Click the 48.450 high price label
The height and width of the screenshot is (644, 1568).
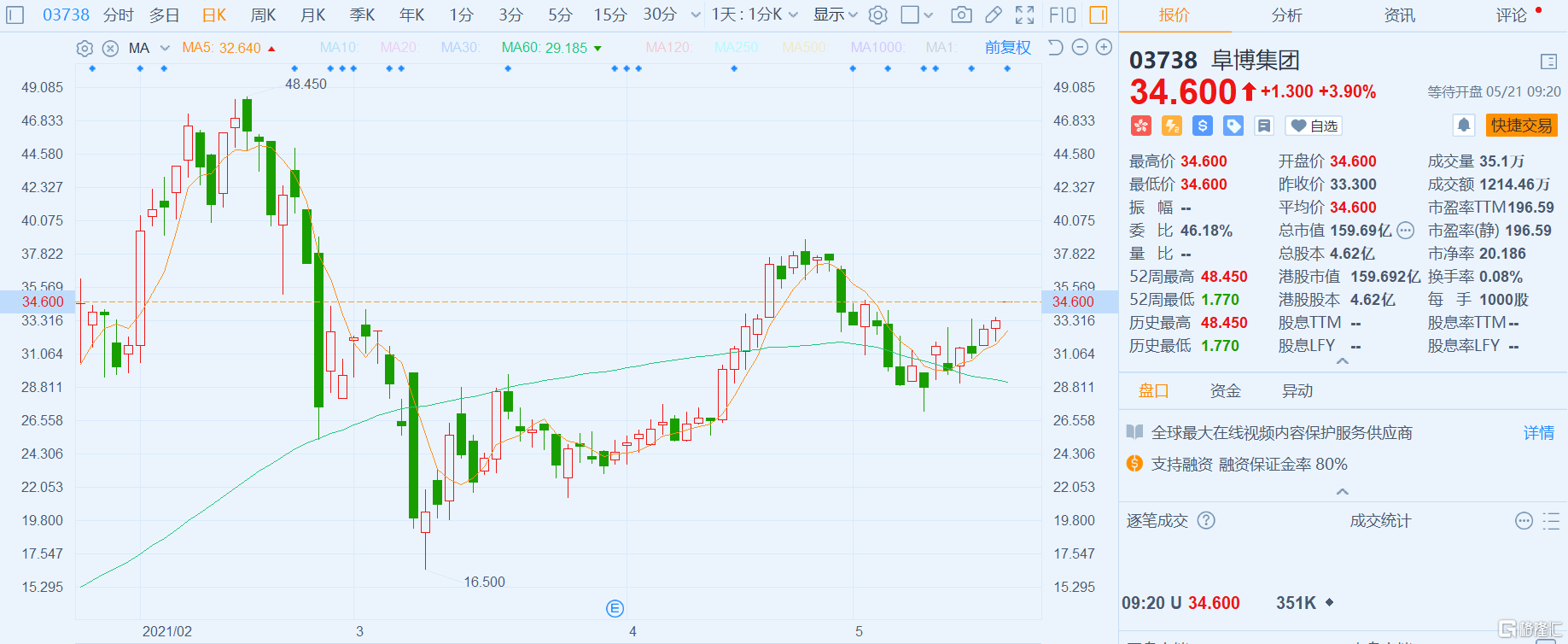tap(306, 84)
